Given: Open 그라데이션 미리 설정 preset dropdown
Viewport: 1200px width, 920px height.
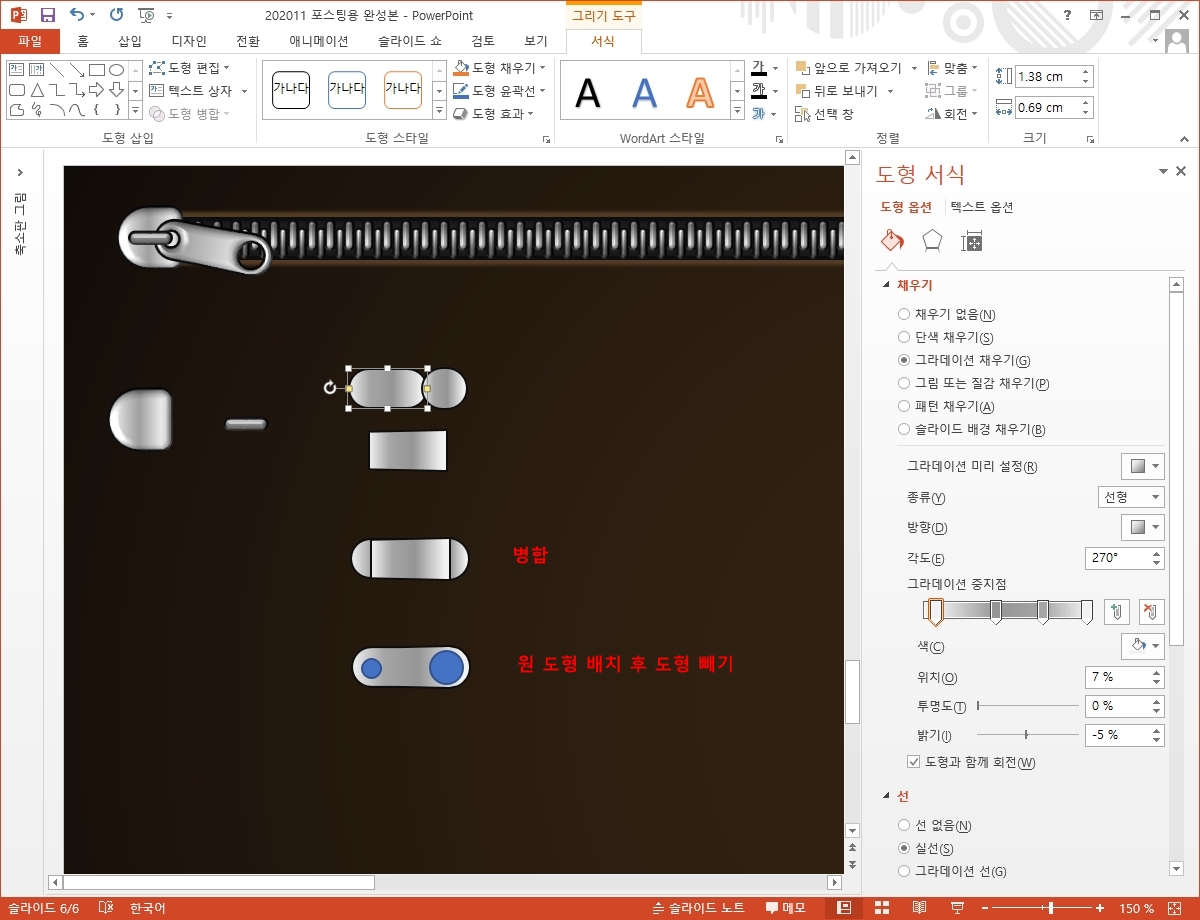Looking at the screenshot, I should (1142, 466).
